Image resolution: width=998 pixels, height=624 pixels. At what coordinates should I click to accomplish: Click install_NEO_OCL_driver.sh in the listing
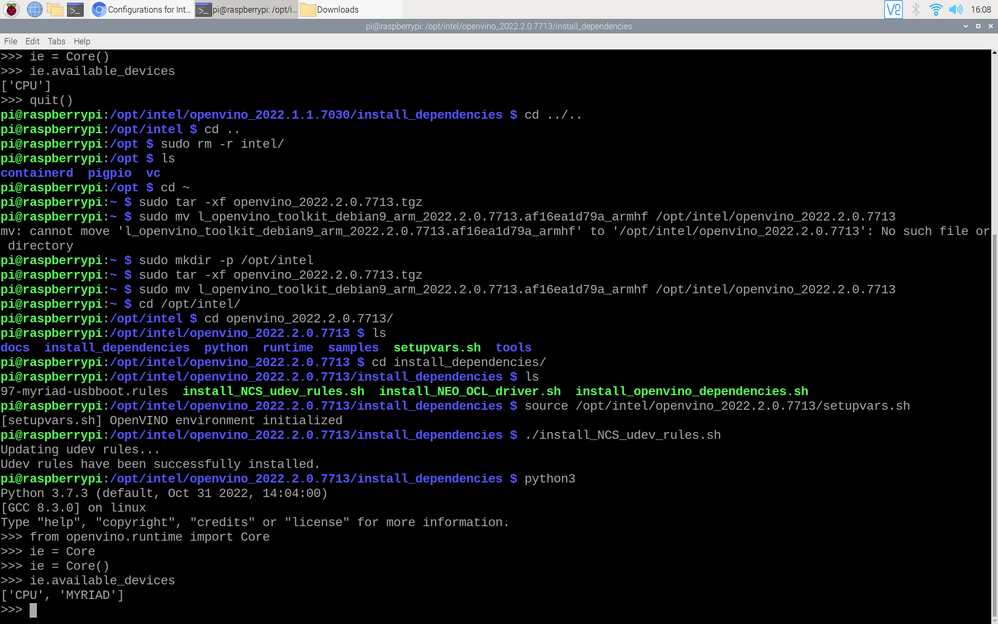470,391
